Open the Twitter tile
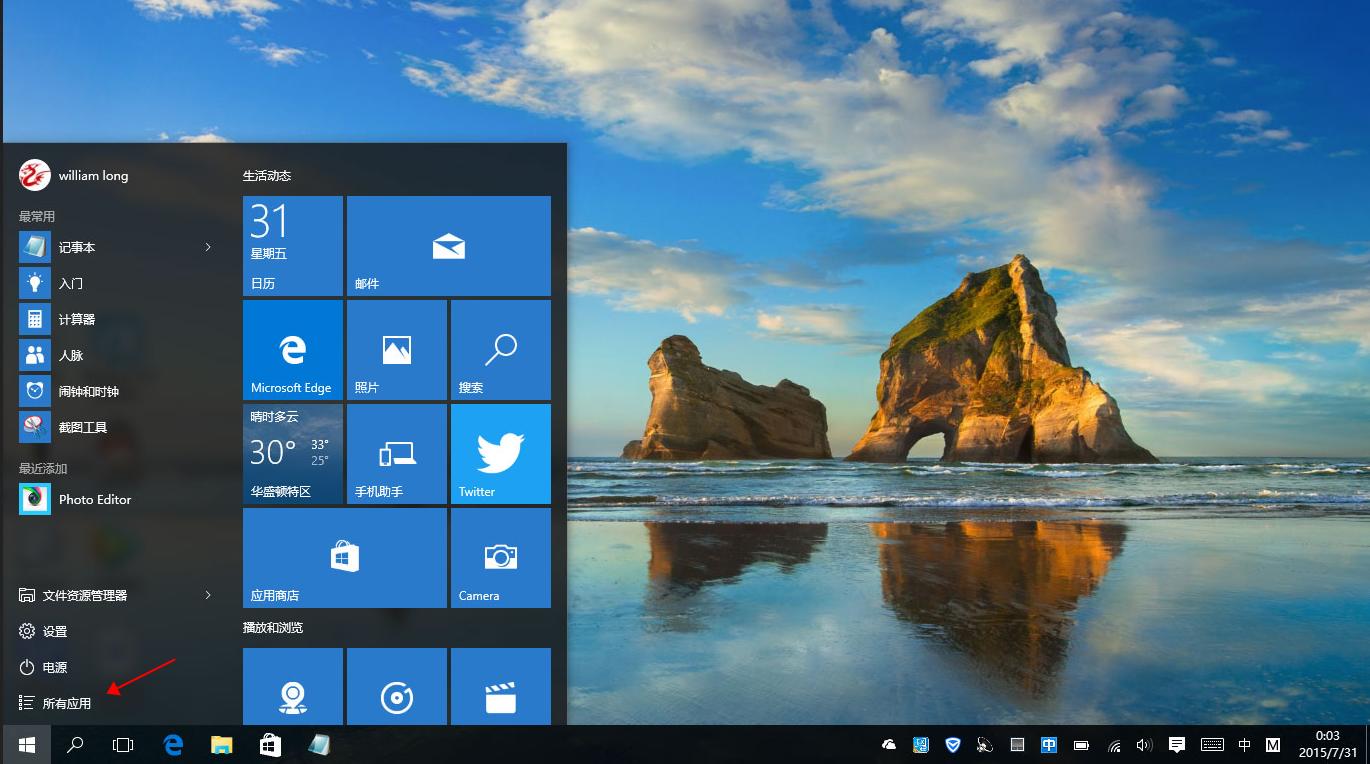 click(500, 453)
